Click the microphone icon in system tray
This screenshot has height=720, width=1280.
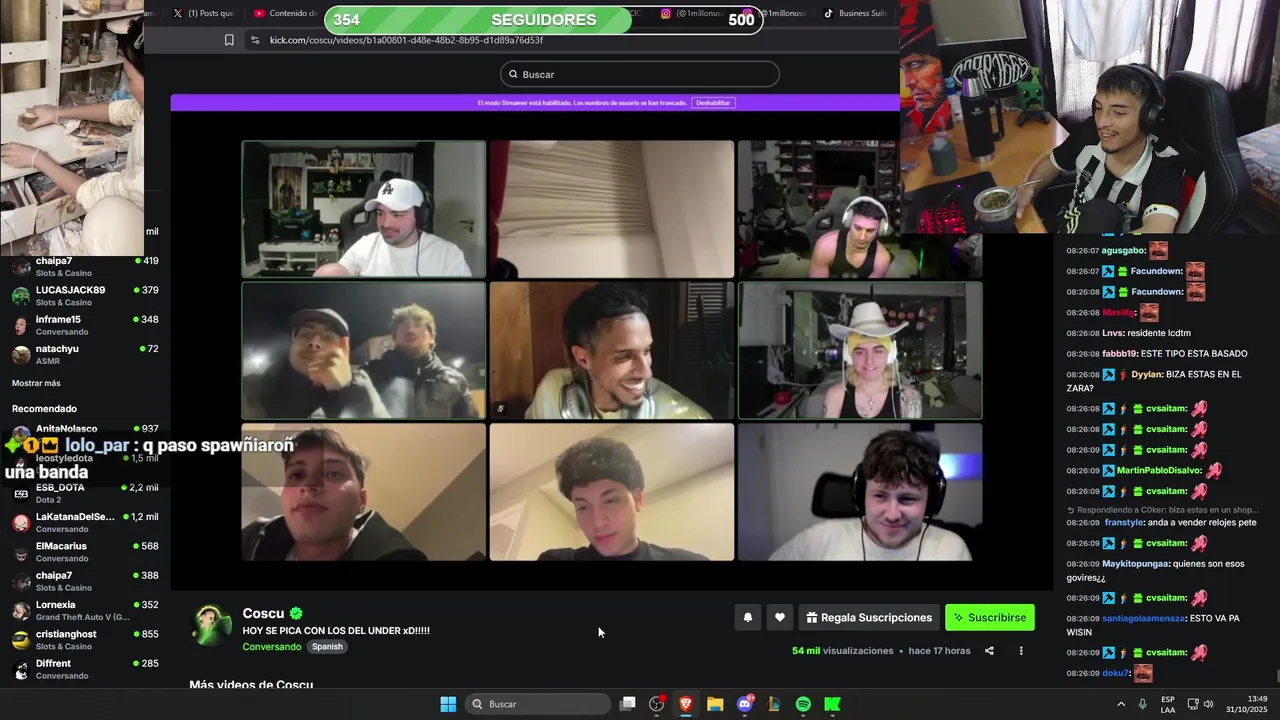(1142, 704)
